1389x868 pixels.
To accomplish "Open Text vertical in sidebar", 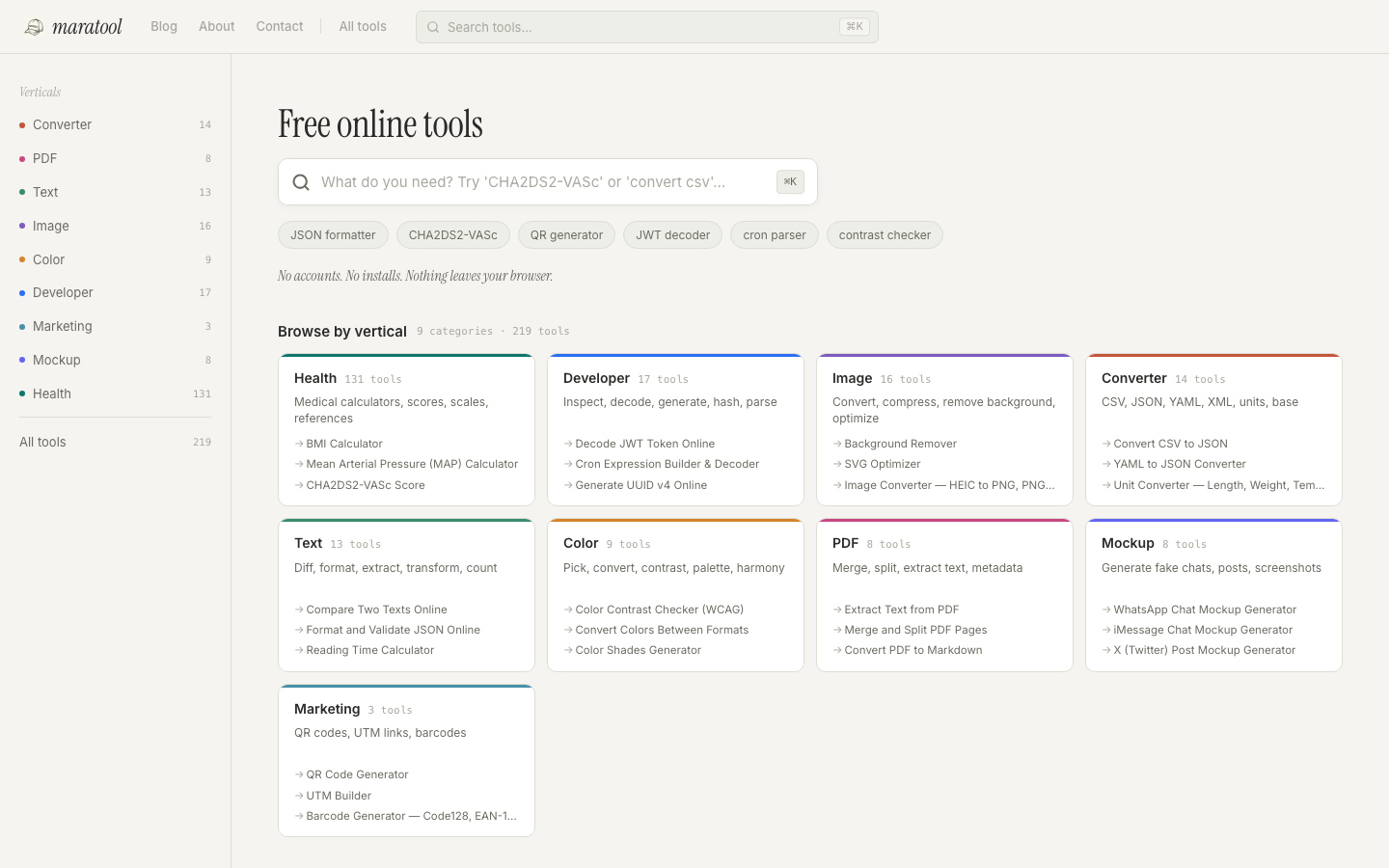I will point(116,192).
